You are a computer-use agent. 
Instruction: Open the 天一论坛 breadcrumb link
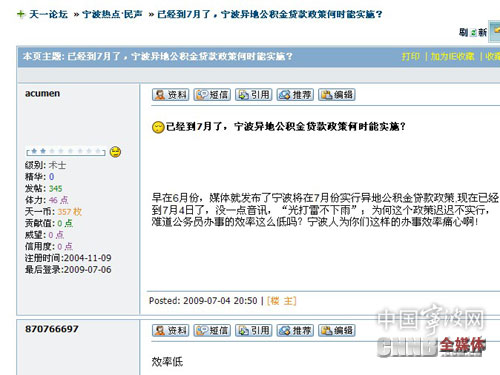point(48,14)
